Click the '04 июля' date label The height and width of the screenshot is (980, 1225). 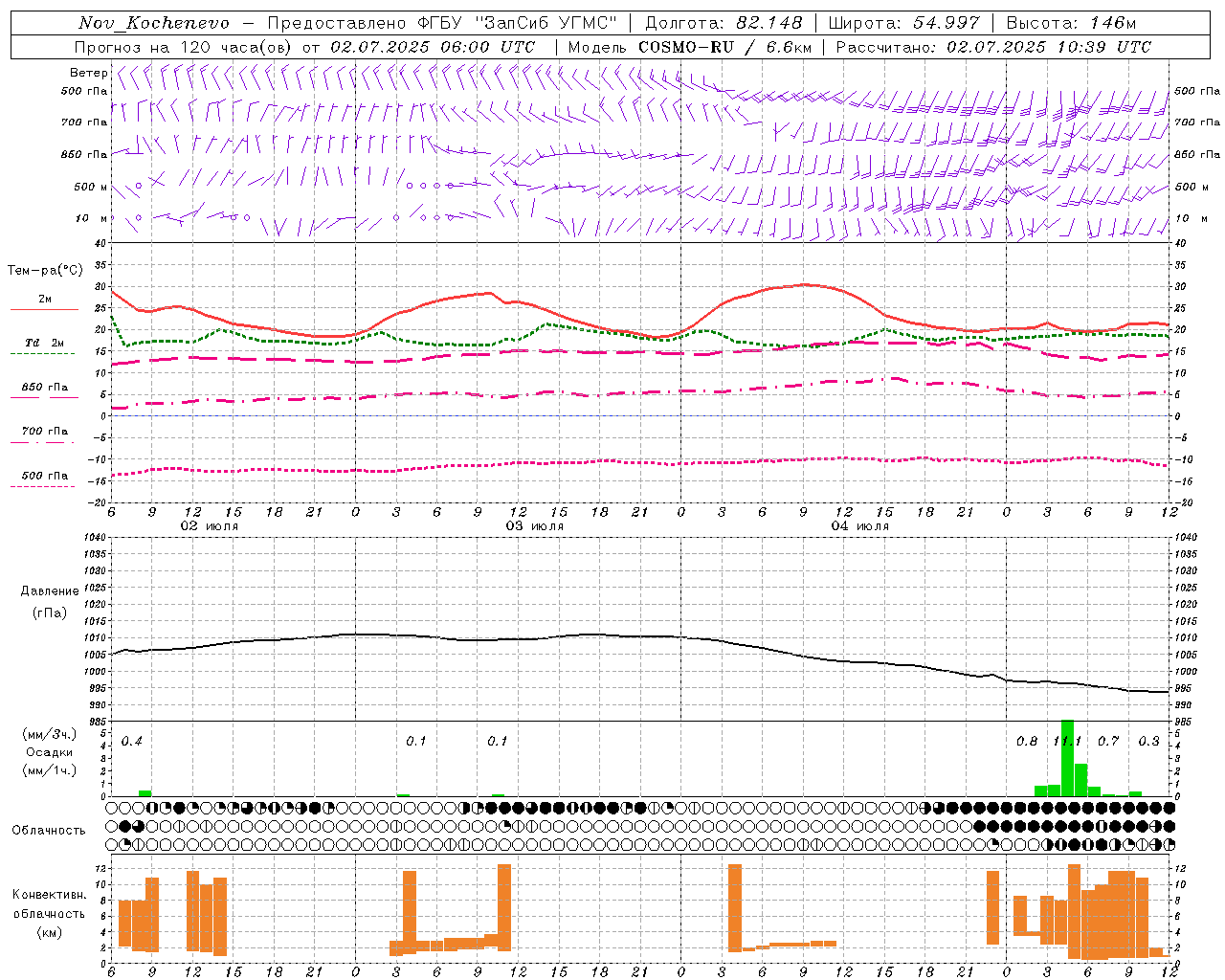860,526
